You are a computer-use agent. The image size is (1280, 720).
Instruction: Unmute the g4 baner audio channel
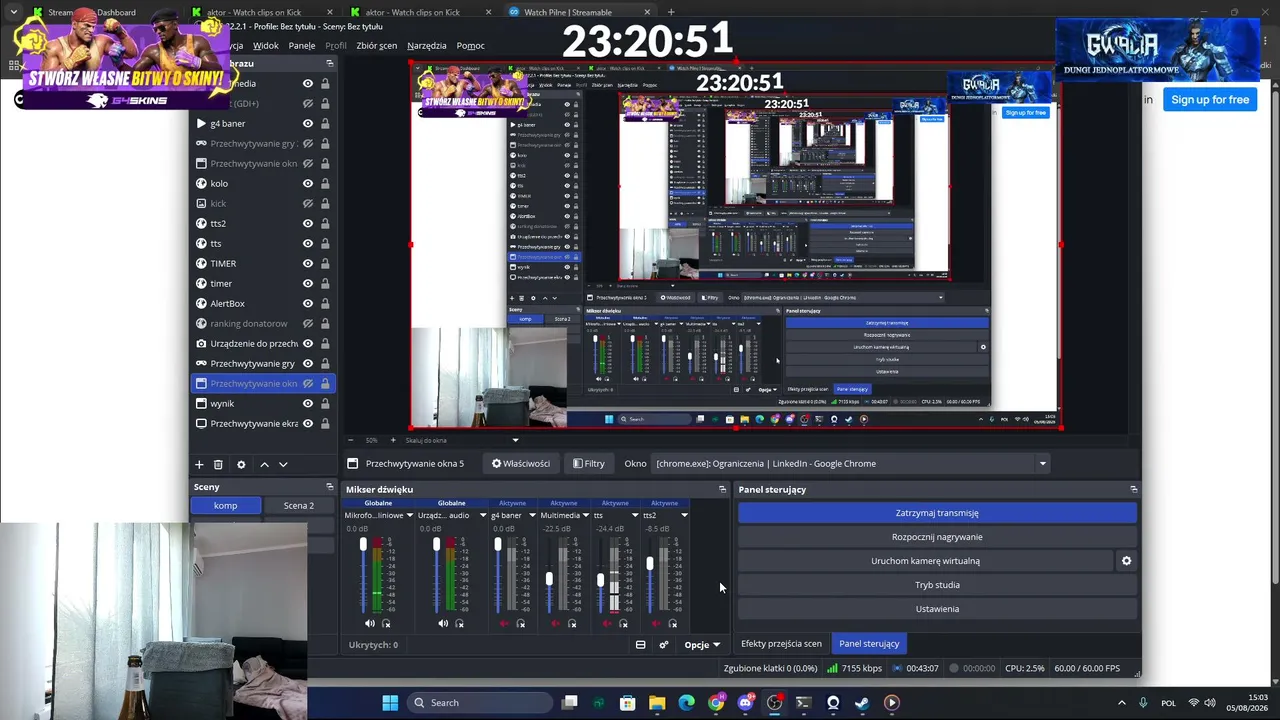(504, 624)
